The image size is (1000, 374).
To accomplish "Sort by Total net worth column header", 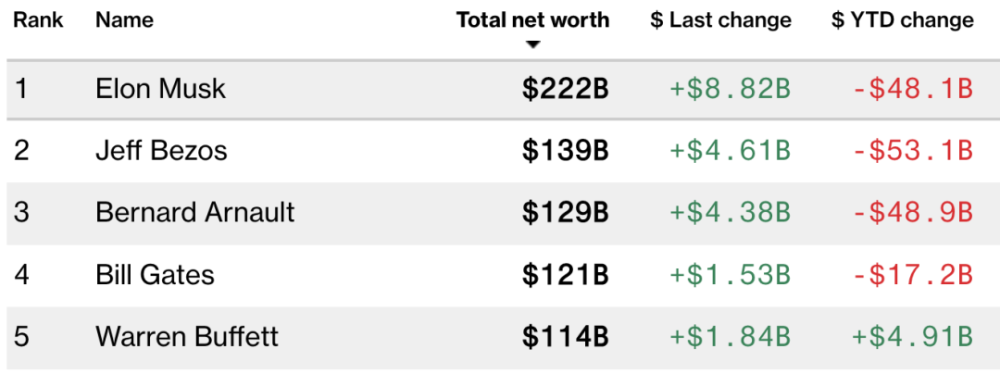I will point(533,20).
